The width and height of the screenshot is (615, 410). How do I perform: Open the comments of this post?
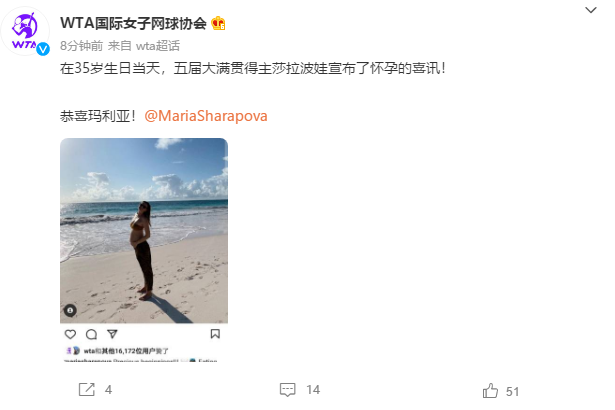tap(287, 390)
